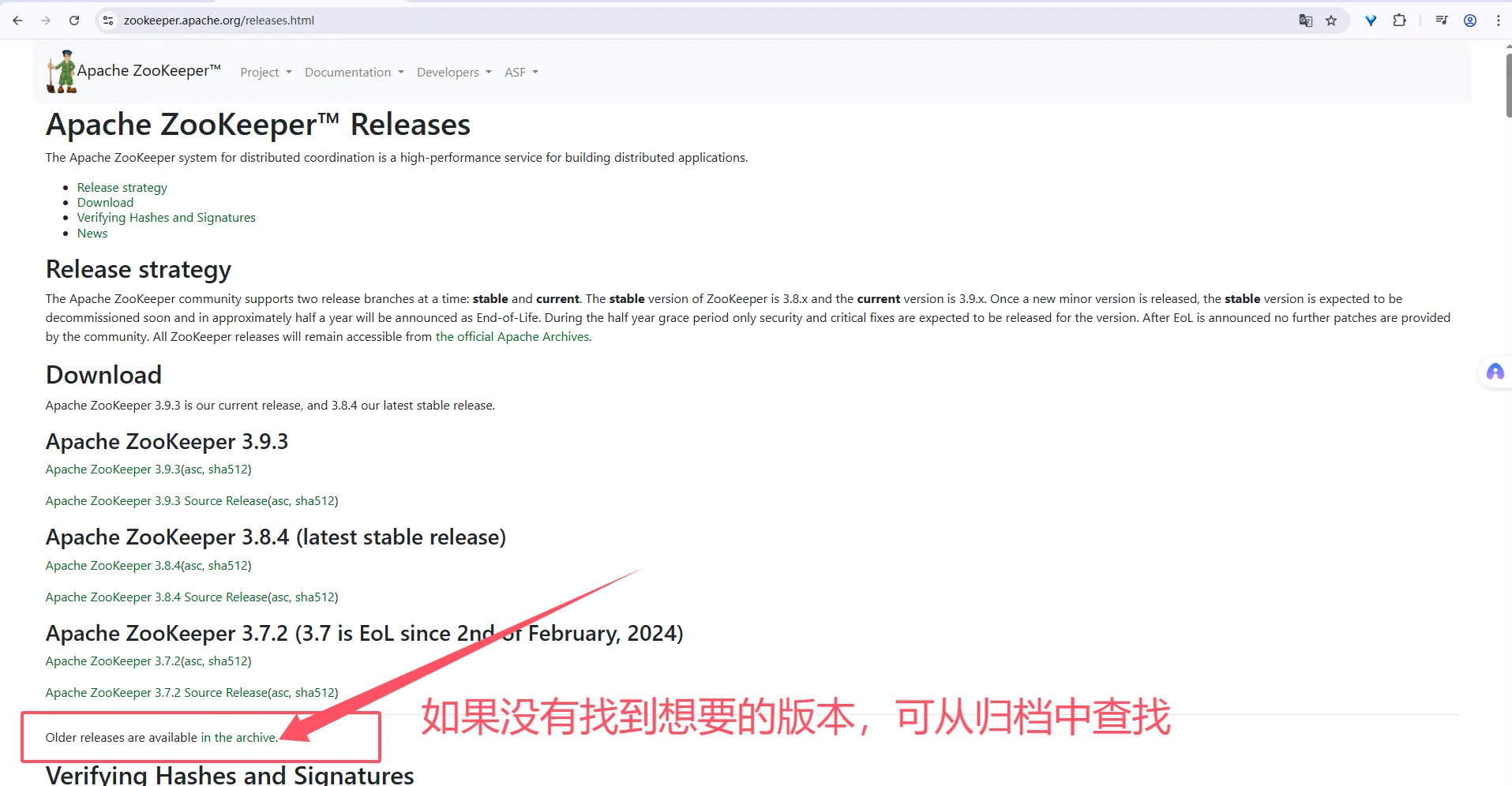Click the browser forward arrow
Screen dimensions: 1512x786
pos(46,21)
